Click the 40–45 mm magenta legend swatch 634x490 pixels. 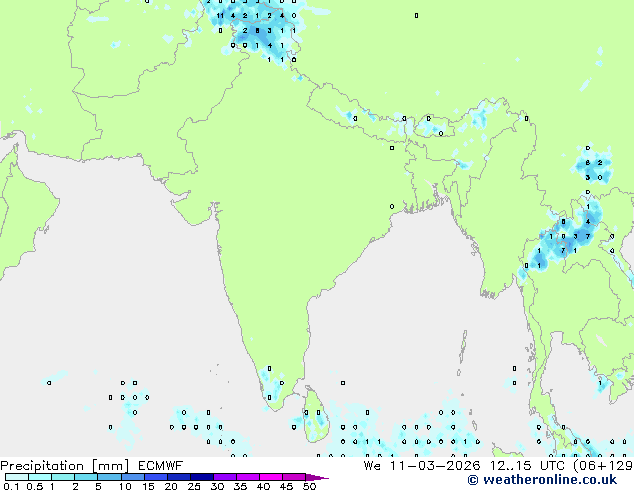pos(271,477)
